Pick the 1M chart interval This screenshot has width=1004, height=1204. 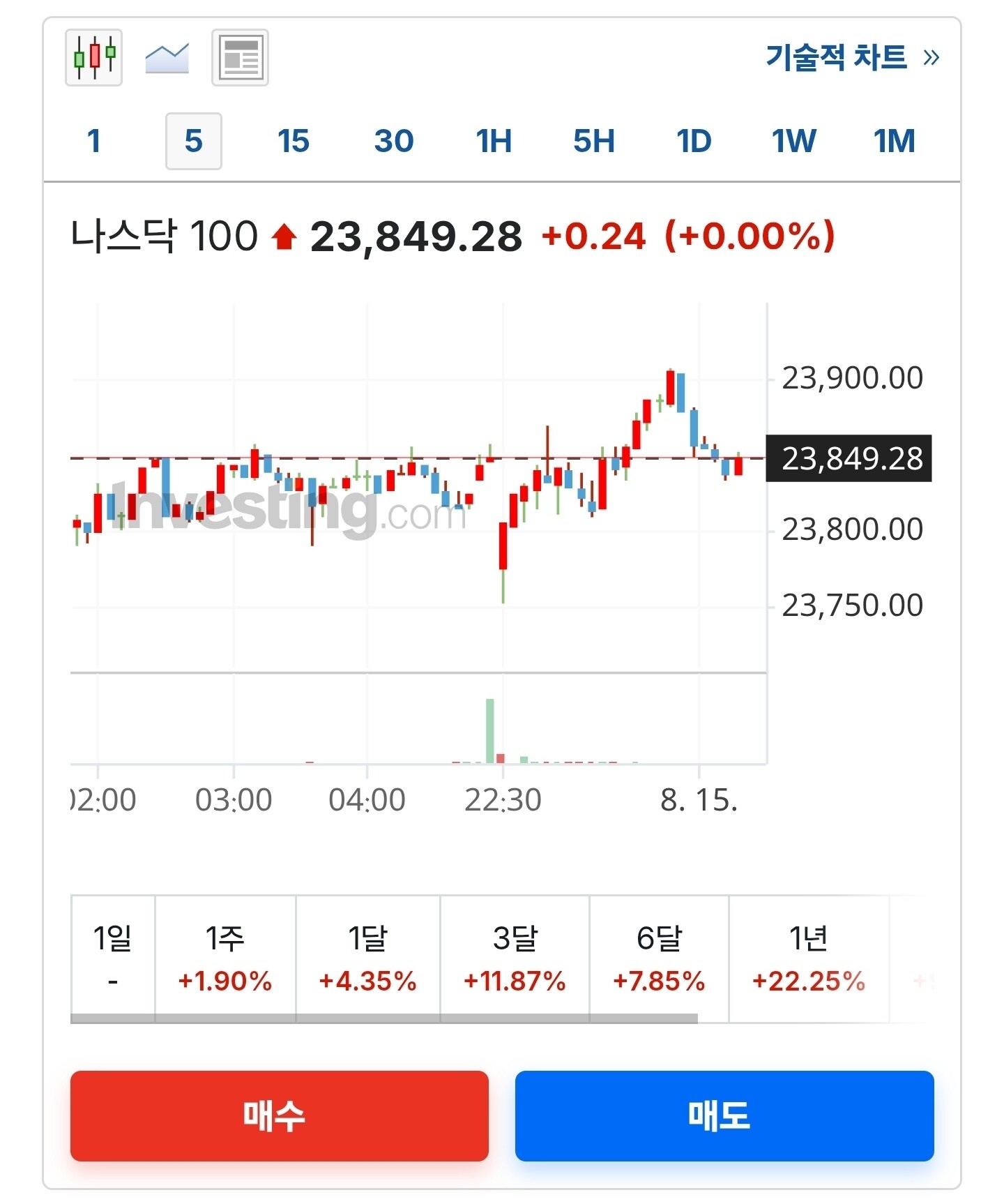(895, 141)
